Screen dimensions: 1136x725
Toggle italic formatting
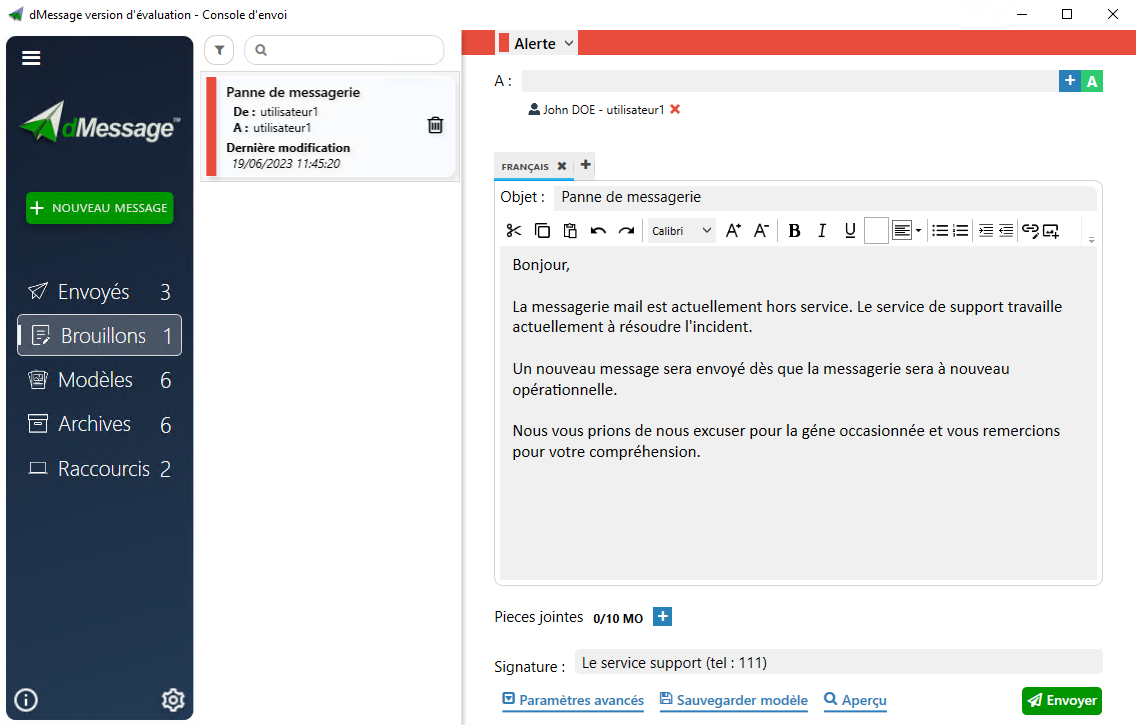(821, 230)
